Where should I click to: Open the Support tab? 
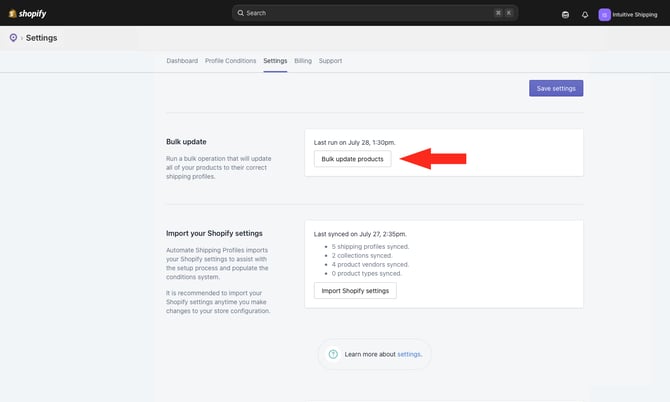tap(330, 61)
